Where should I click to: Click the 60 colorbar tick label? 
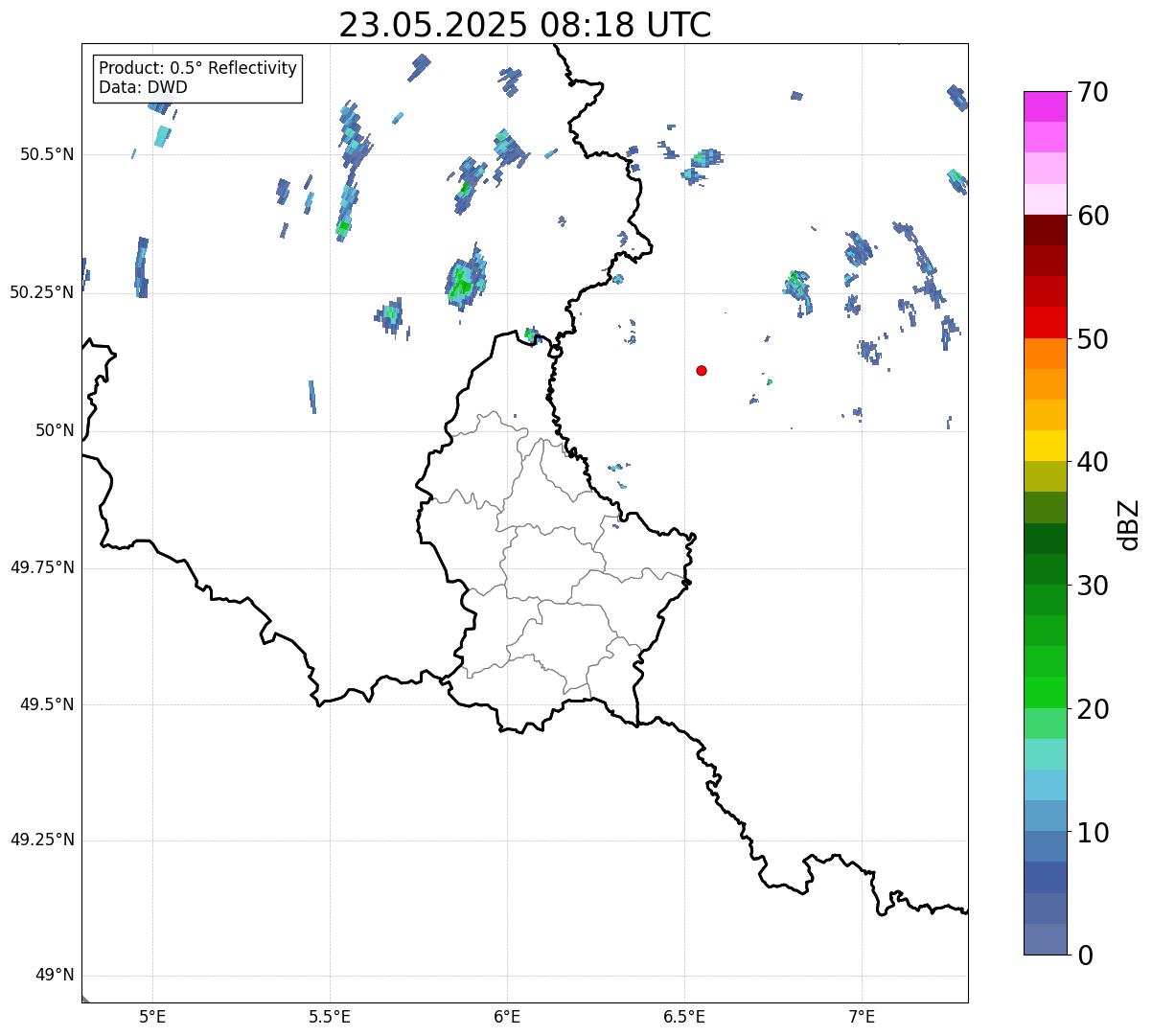click(1093, 216)
